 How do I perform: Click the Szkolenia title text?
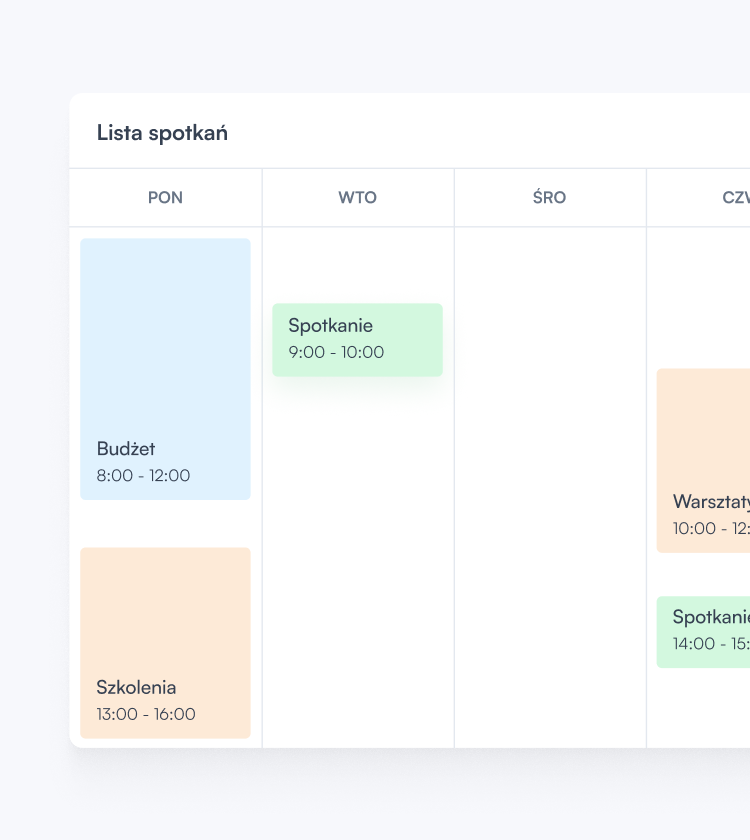tap(136, 687)
